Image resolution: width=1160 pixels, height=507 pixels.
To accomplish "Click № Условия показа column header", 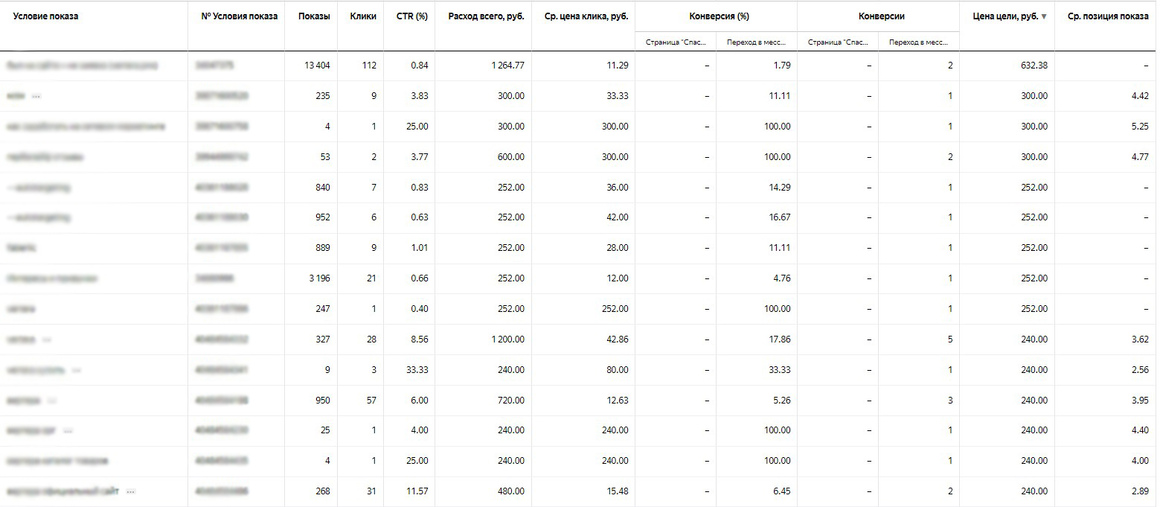I will point(240,16).
